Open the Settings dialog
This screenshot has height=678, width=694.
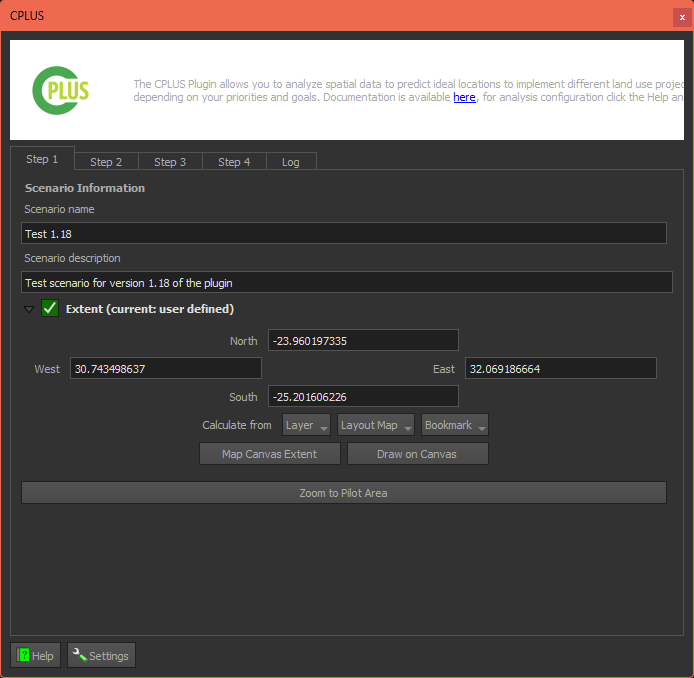click(x=101, y=655)
